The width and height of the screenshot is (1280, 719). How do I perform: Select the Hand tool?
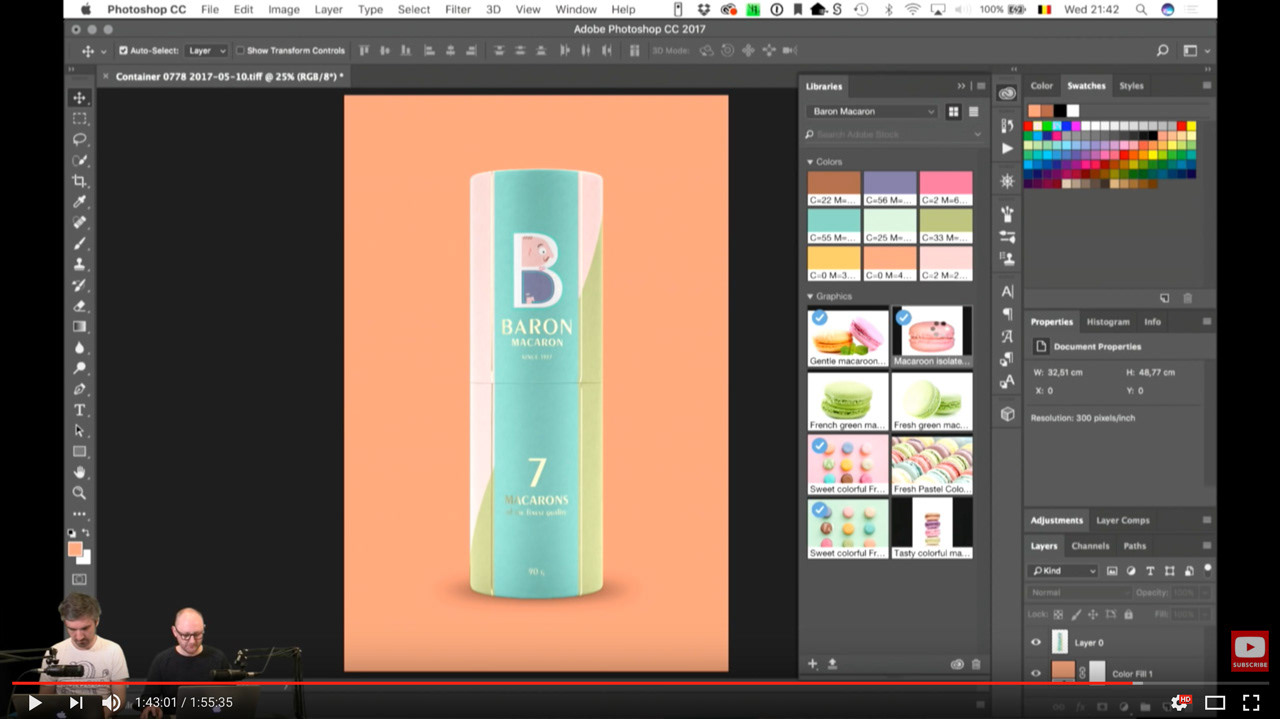[79, 472]
